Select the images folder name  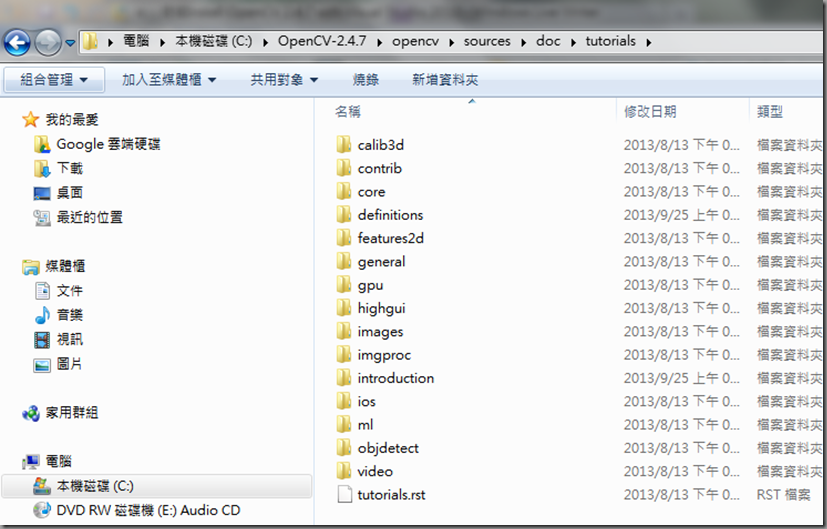[380, 332]
